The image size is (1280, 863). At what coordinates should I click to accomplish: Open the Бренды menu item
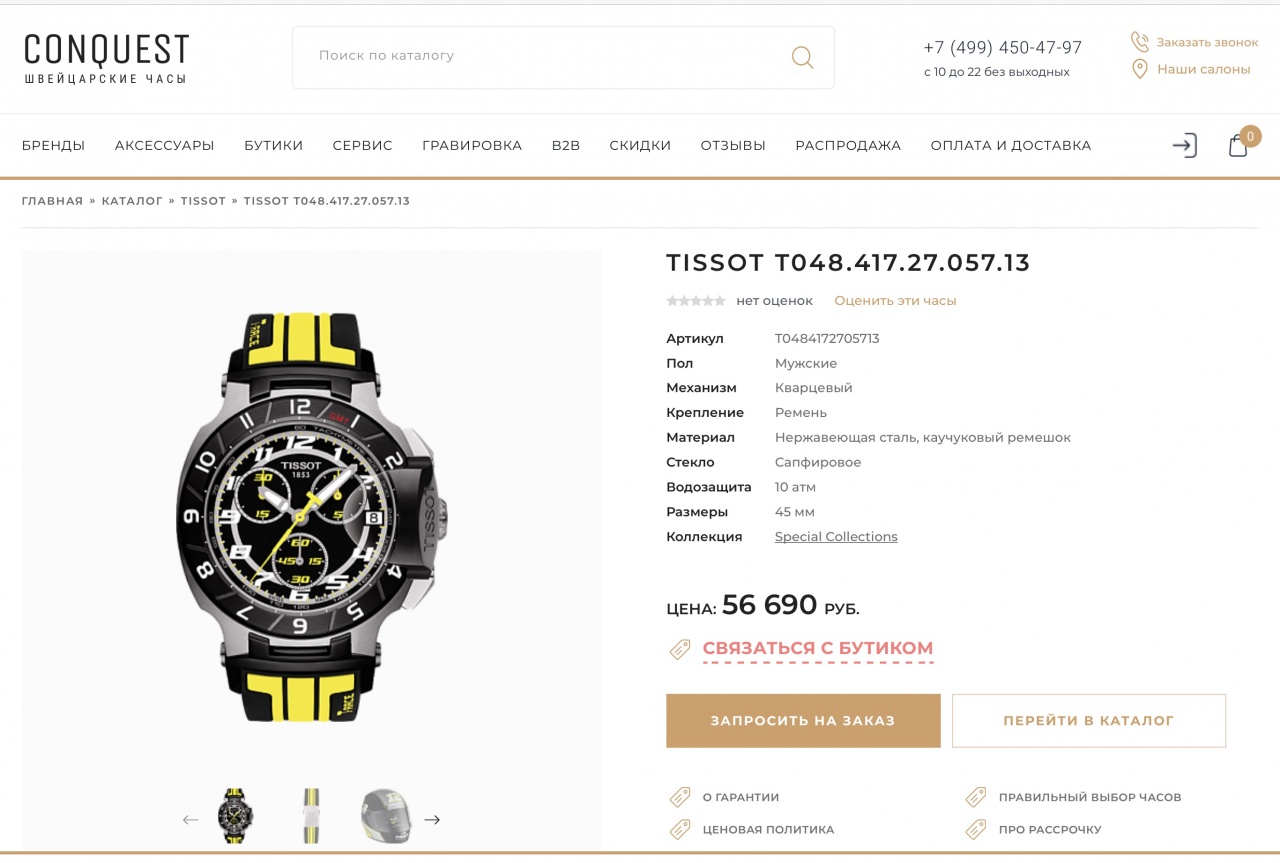point(53,146)
